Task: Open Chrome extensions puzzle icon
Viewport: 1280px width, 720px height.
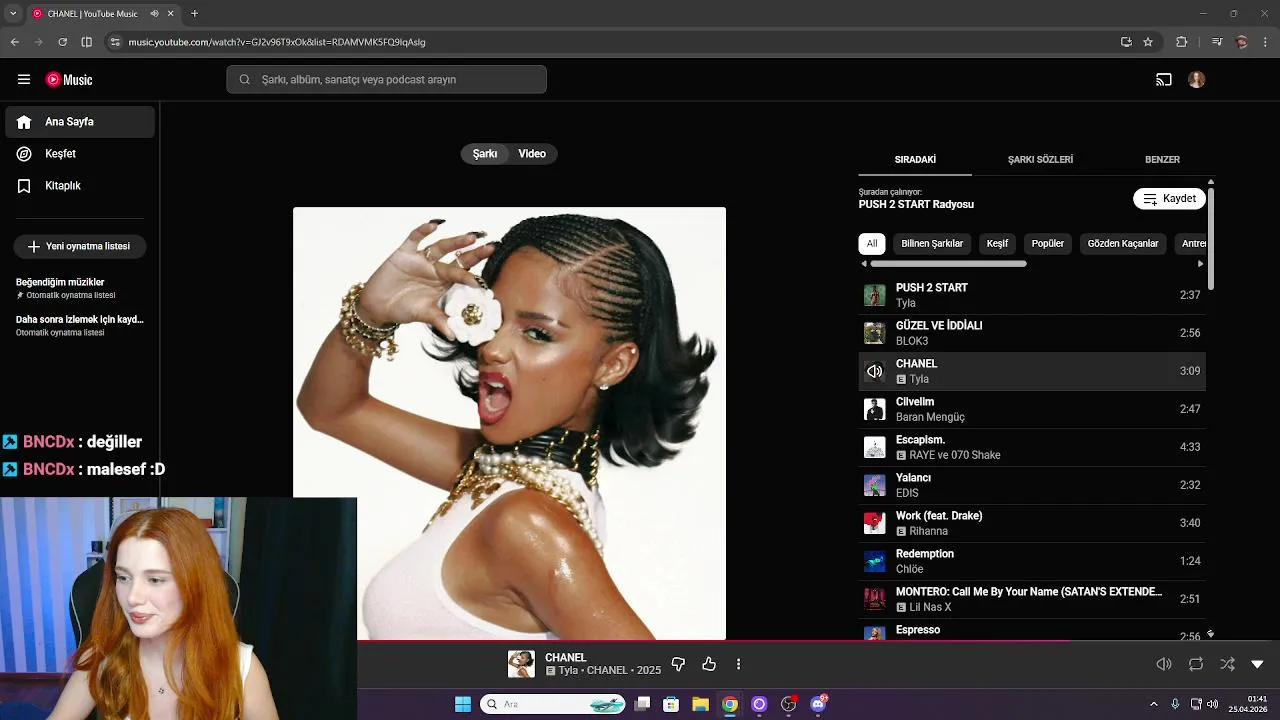Action: pos(1182,42)
